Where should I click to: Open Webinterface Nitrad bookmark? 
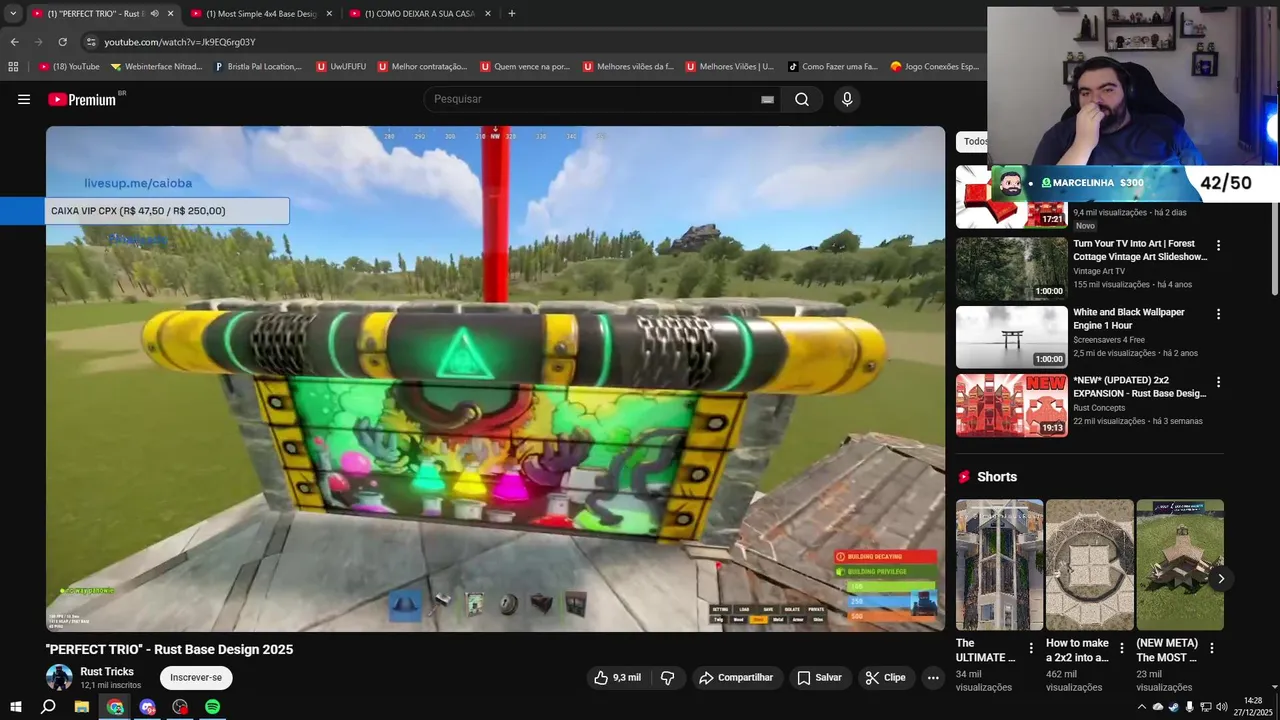[x=156, y=67]
